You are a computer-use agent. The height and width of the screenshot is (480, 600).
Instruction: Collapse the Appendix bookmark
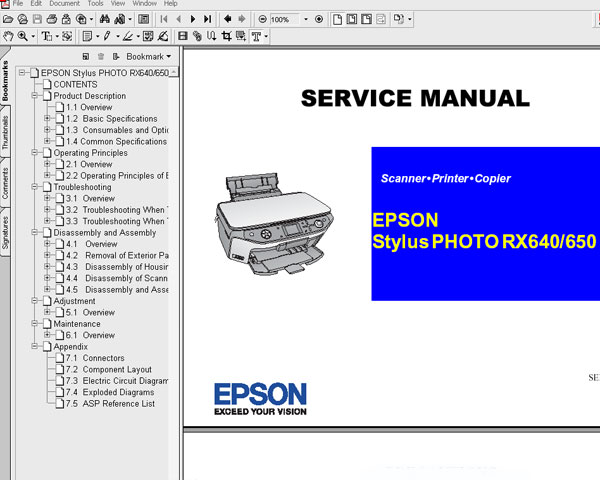34,346
